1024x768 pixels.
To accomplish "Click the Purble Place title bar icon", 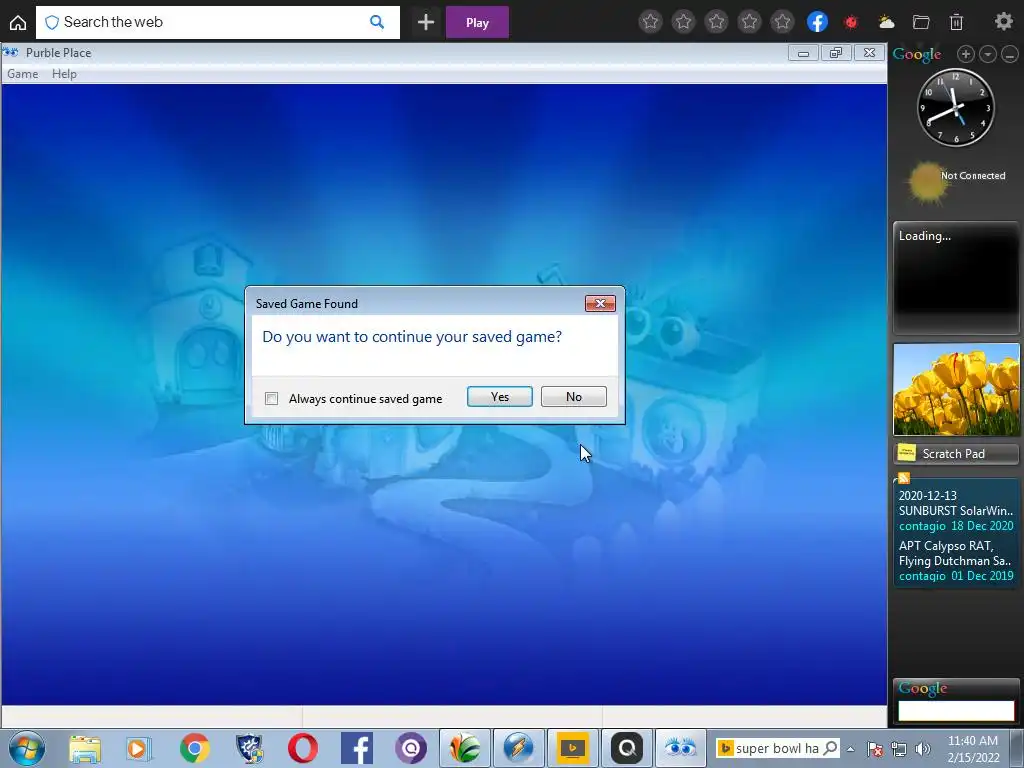I will [10, 52].
